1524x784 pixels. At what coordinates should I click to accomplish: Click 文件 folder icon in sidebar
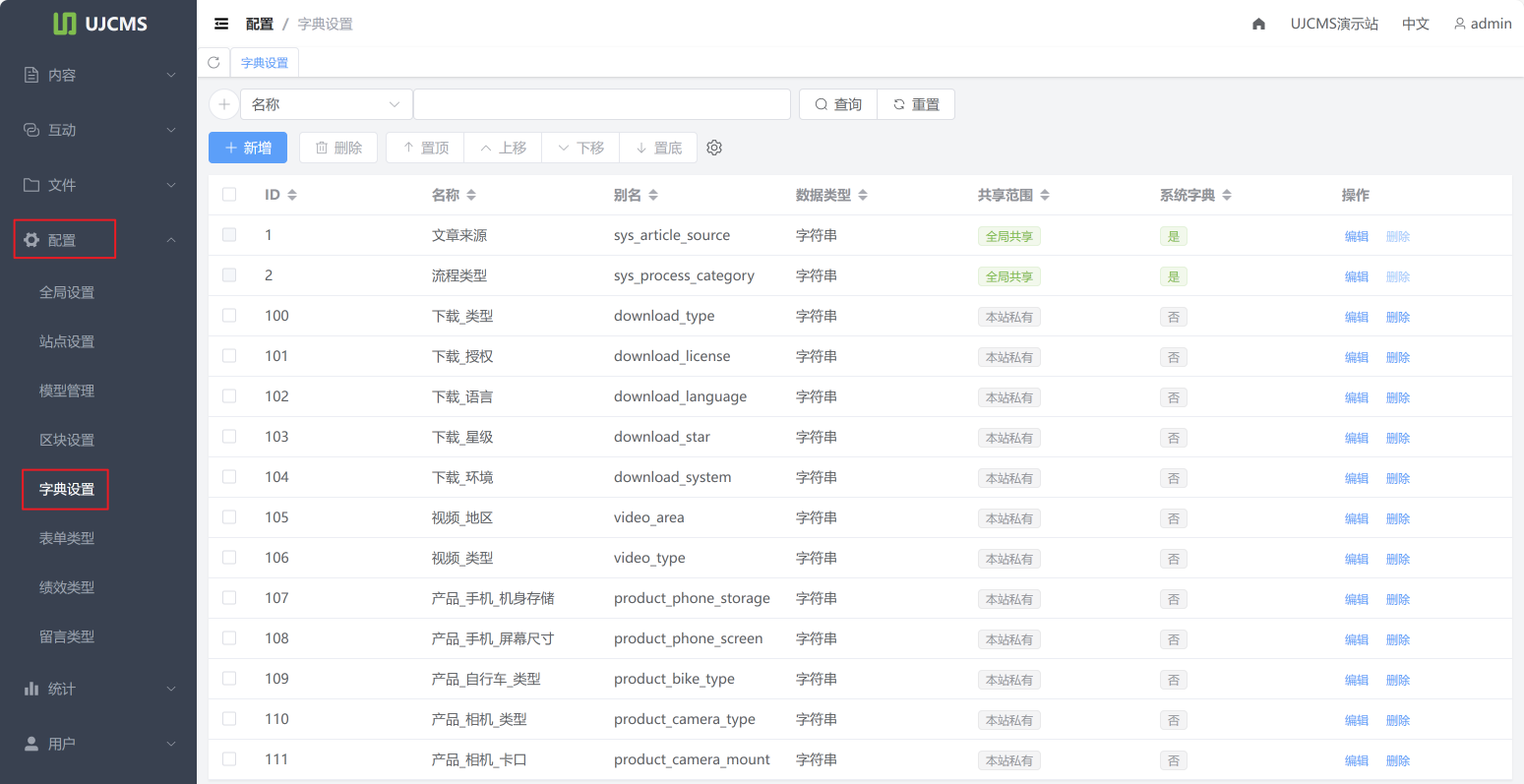coord(31,185)
